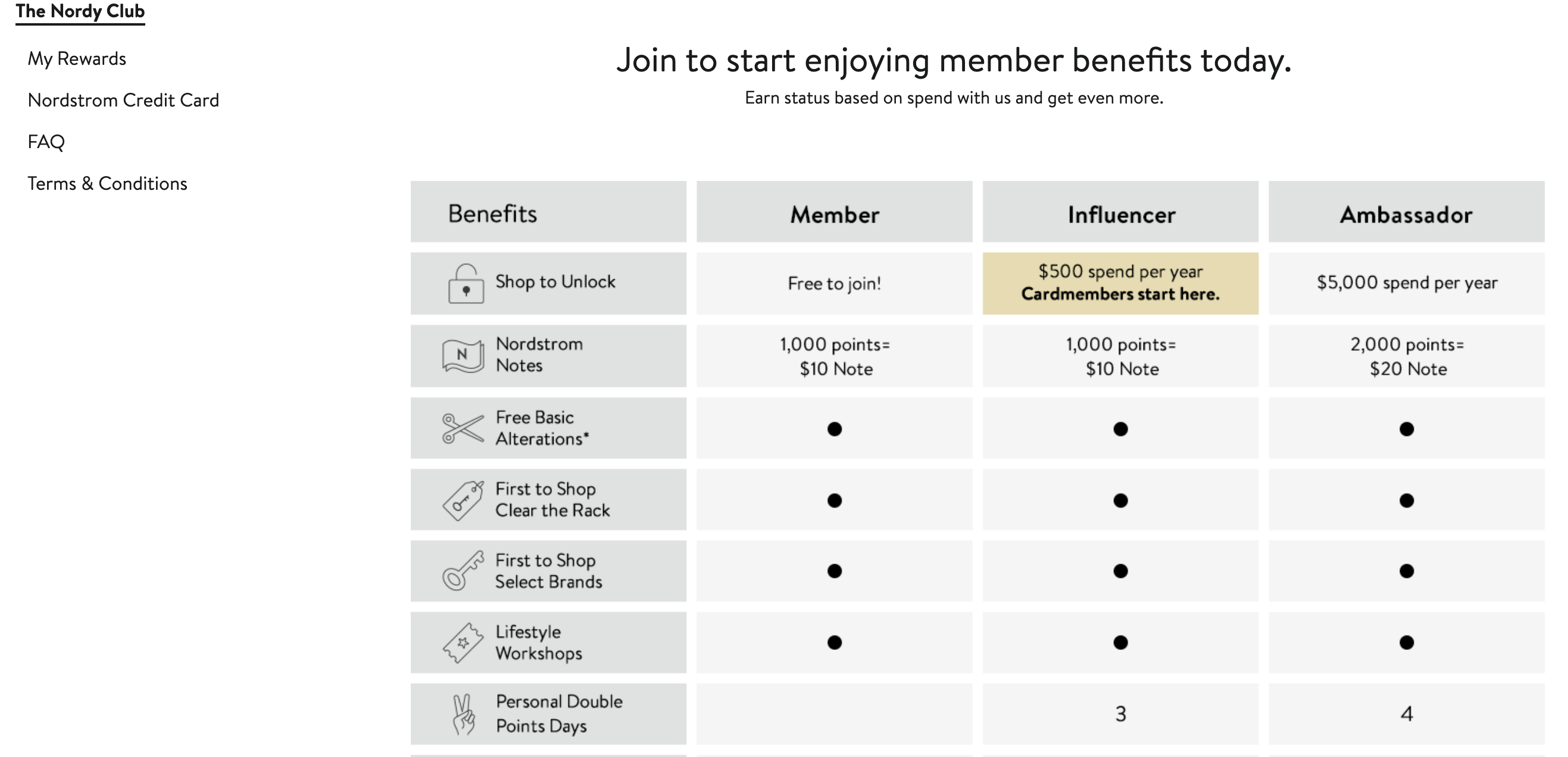Click the scissors icon for Free Basic Alterations
This screenshot has width=1568, height=757.
click(x=463, y=427)
